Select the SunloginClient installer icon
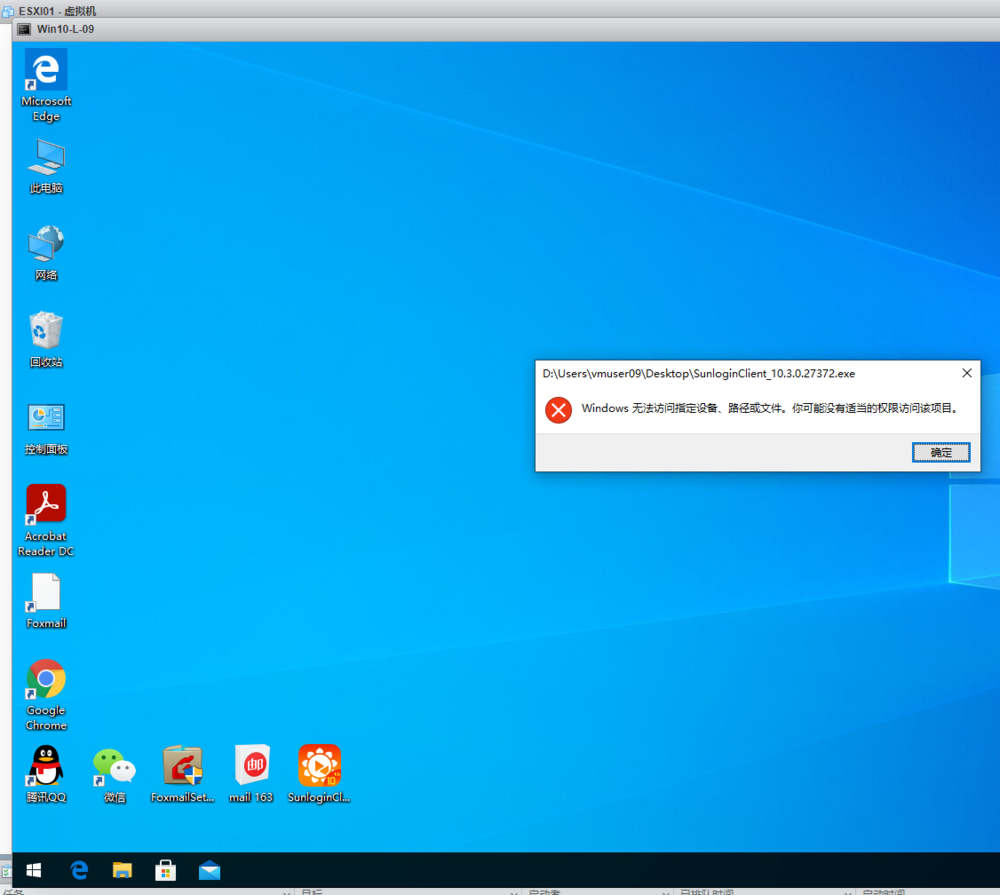The image size is (1000, 895). [x=319, y=774]
